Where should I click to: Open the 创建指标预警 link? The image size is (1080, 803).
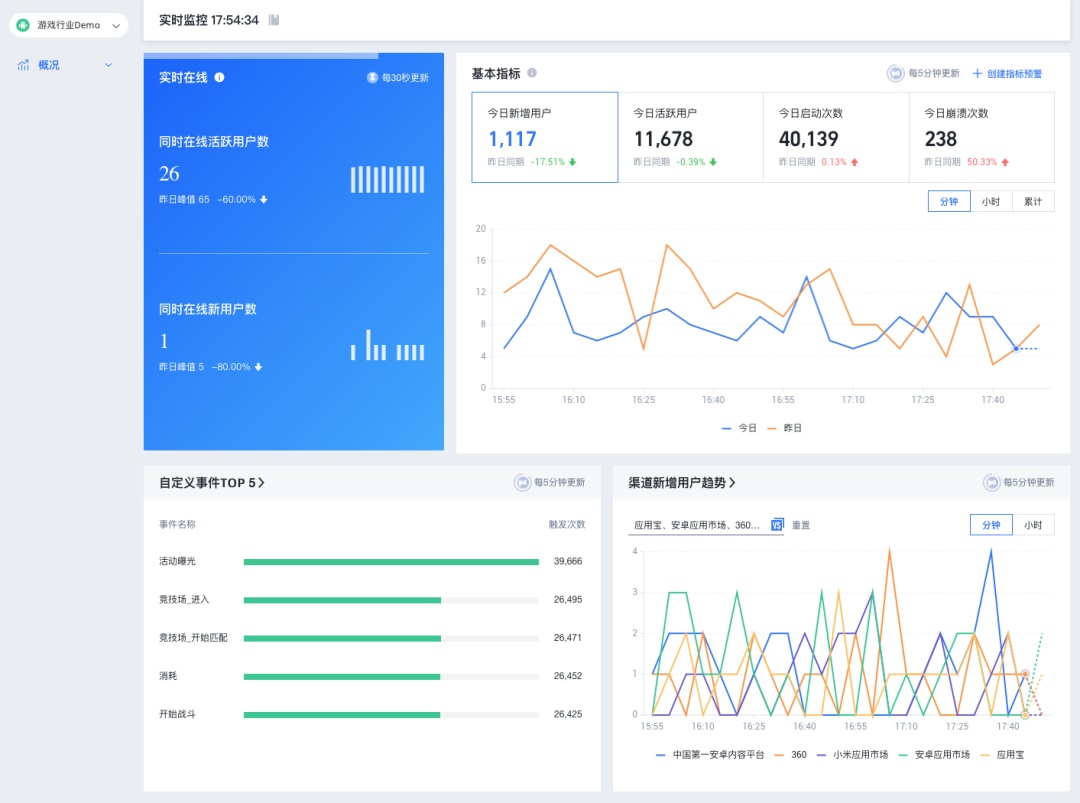pos(1014,74)
